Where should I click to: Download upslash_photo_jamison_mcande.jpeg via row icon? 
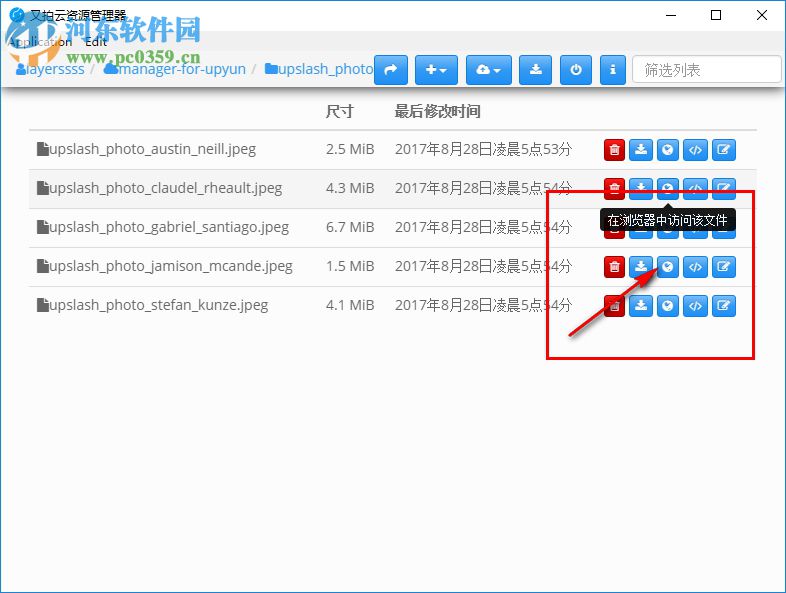point(641,267)
